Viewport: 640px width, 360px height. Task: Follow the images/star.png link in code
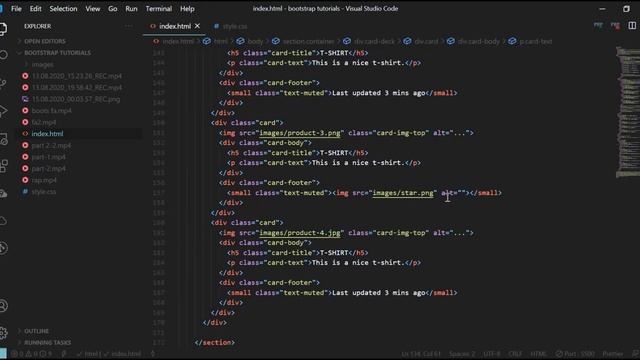coord(403,193)
